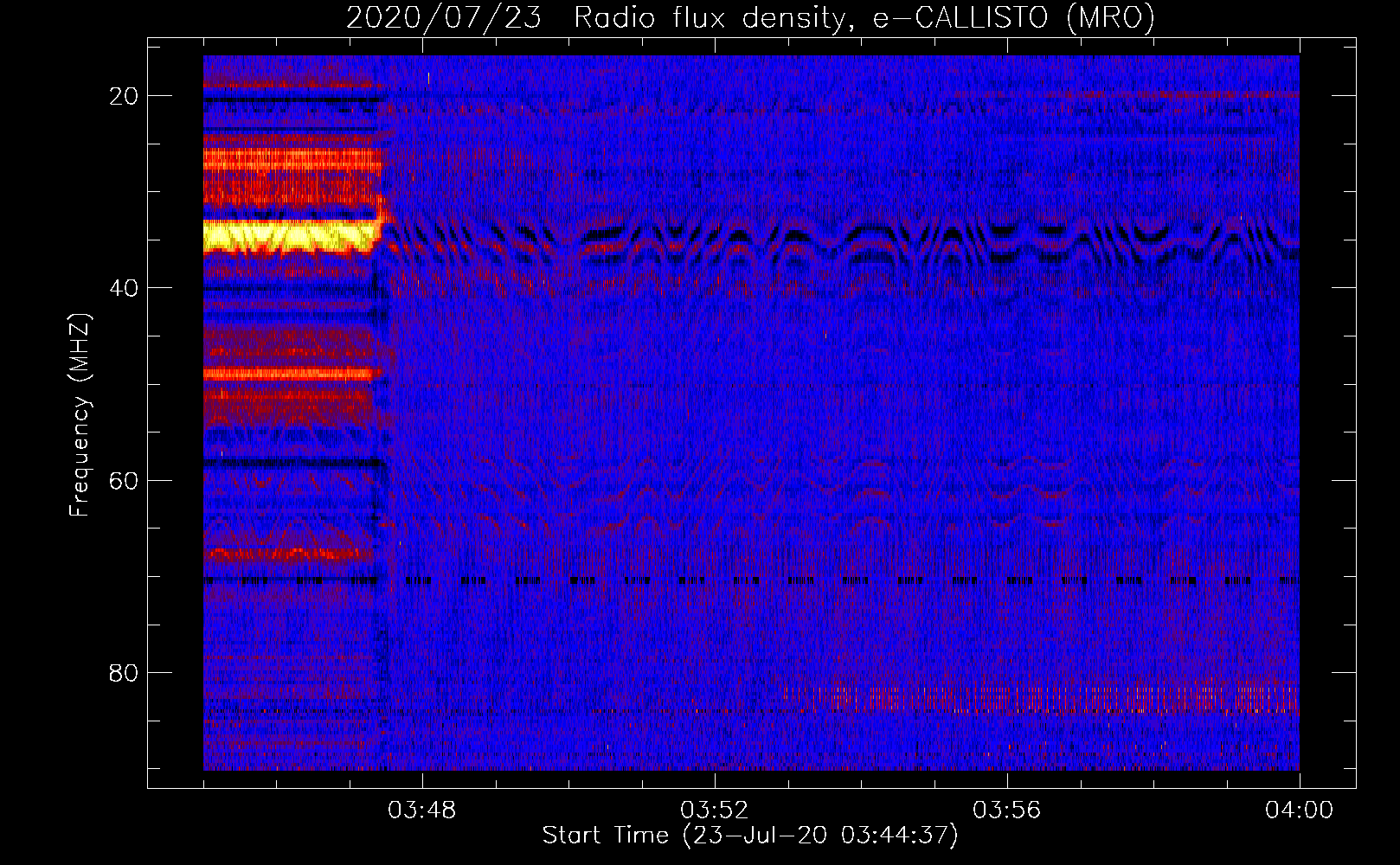Image resolution: width=1400 pixels, height=865 pixels.
Task: Click the orange emission band near 49 MHz
Action: (288, 374)
